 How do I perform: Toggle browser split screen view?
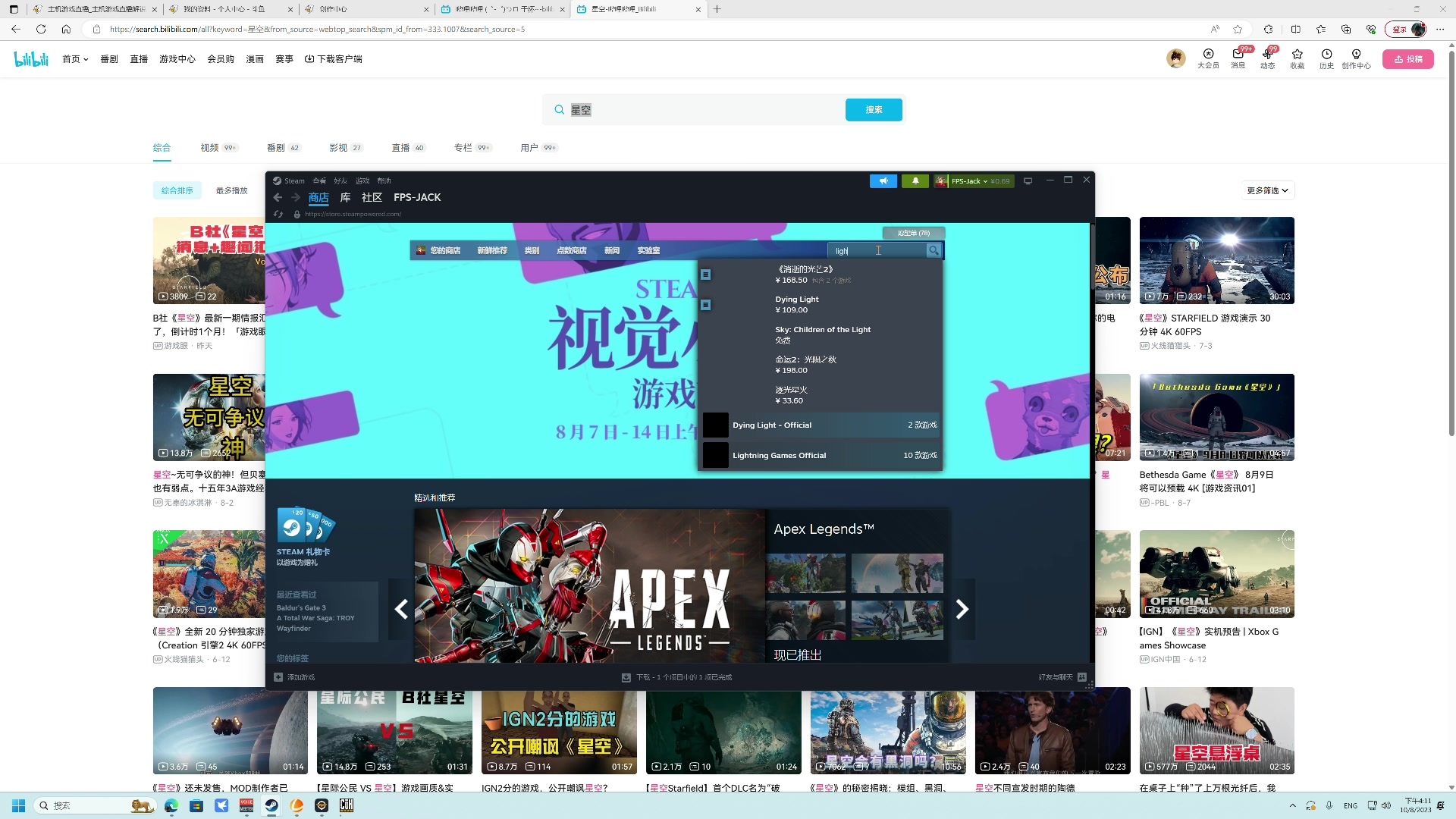(1296, 29)
